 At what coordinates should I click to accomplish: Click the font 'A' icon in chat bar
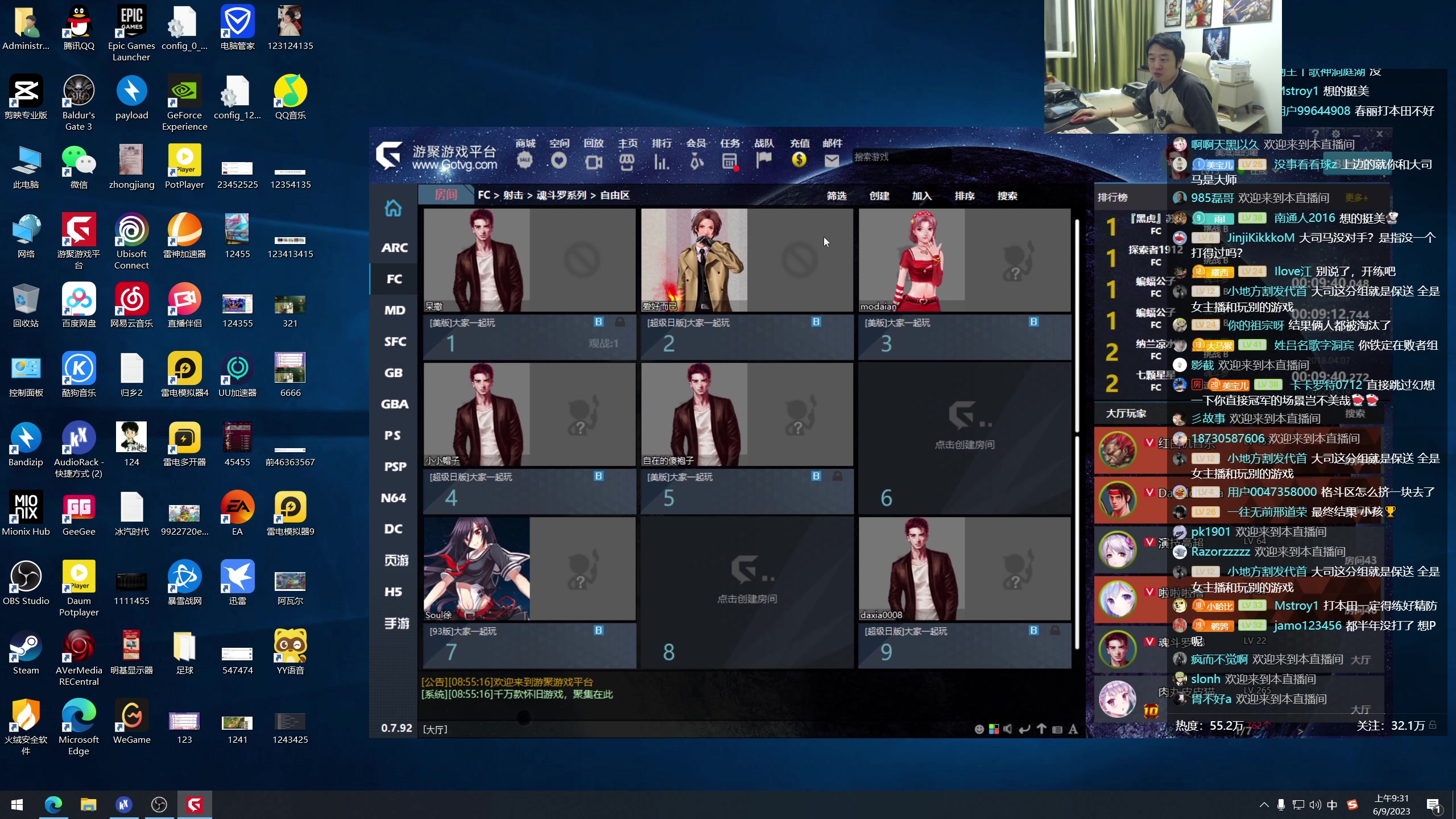(1073, 729)
